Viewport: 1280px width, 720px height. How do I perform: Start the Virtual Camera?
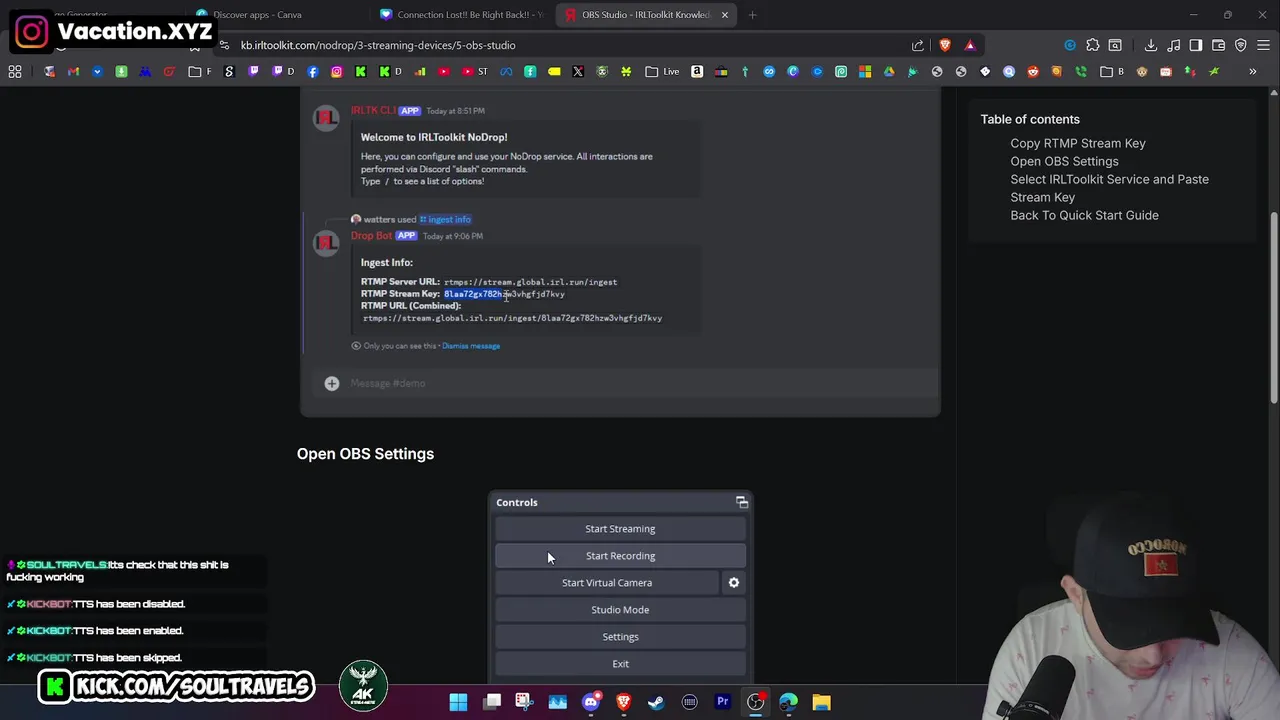click(606, 583)
